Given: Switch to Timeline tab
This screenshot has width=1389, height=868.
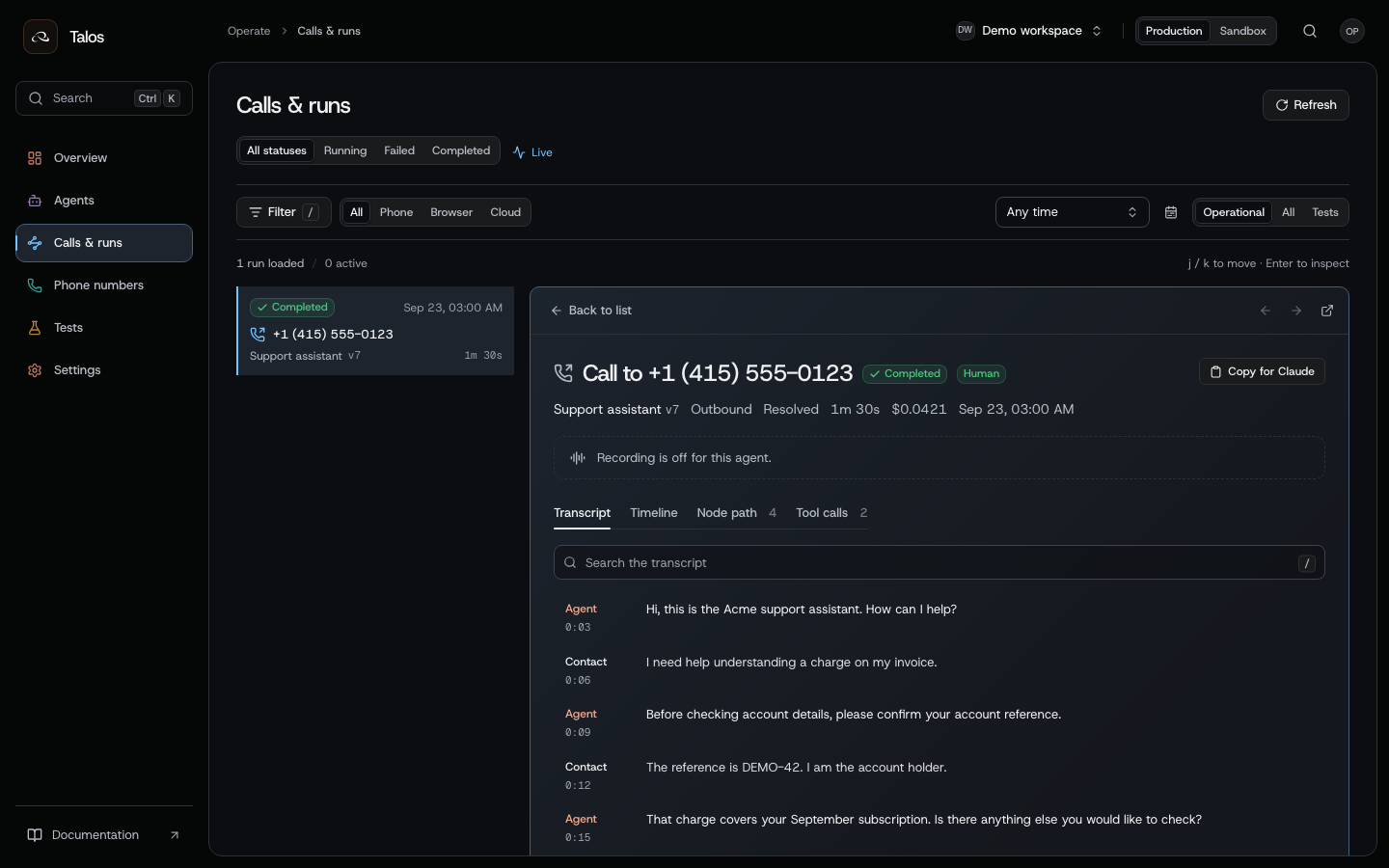Looking at the screenshot, I should coord(654,513).
